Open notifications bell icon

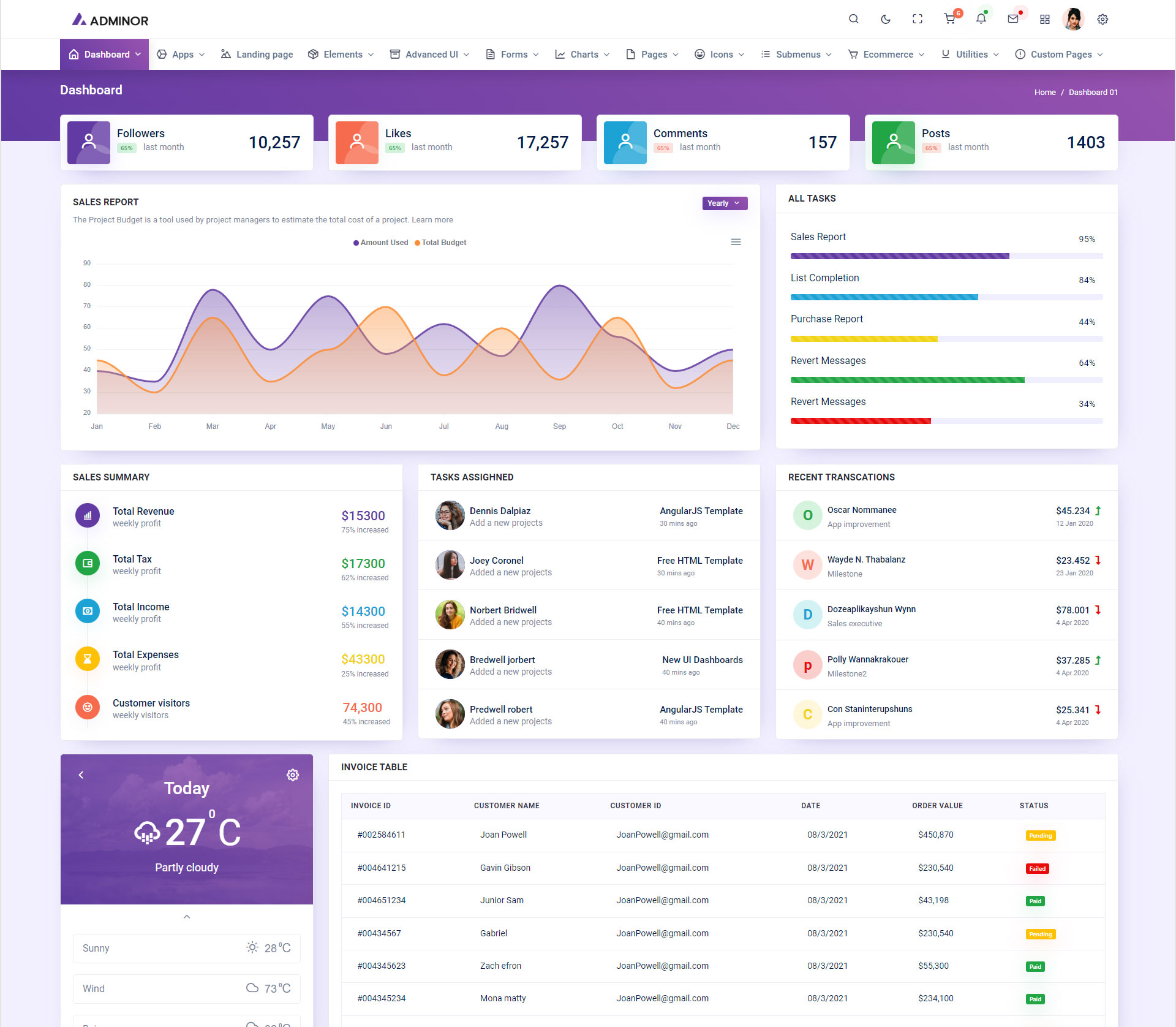pyautogui.click(x=981, y=19)
